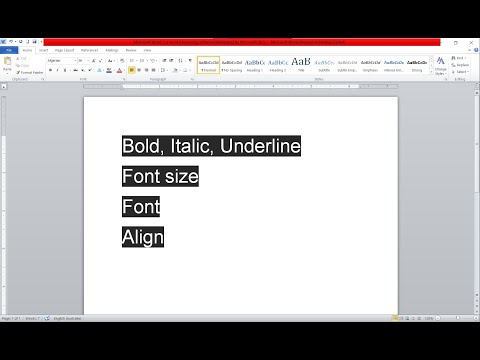Switch to the Home tab
Viewport: 480px width, 360px height.
tap(28, 50)
